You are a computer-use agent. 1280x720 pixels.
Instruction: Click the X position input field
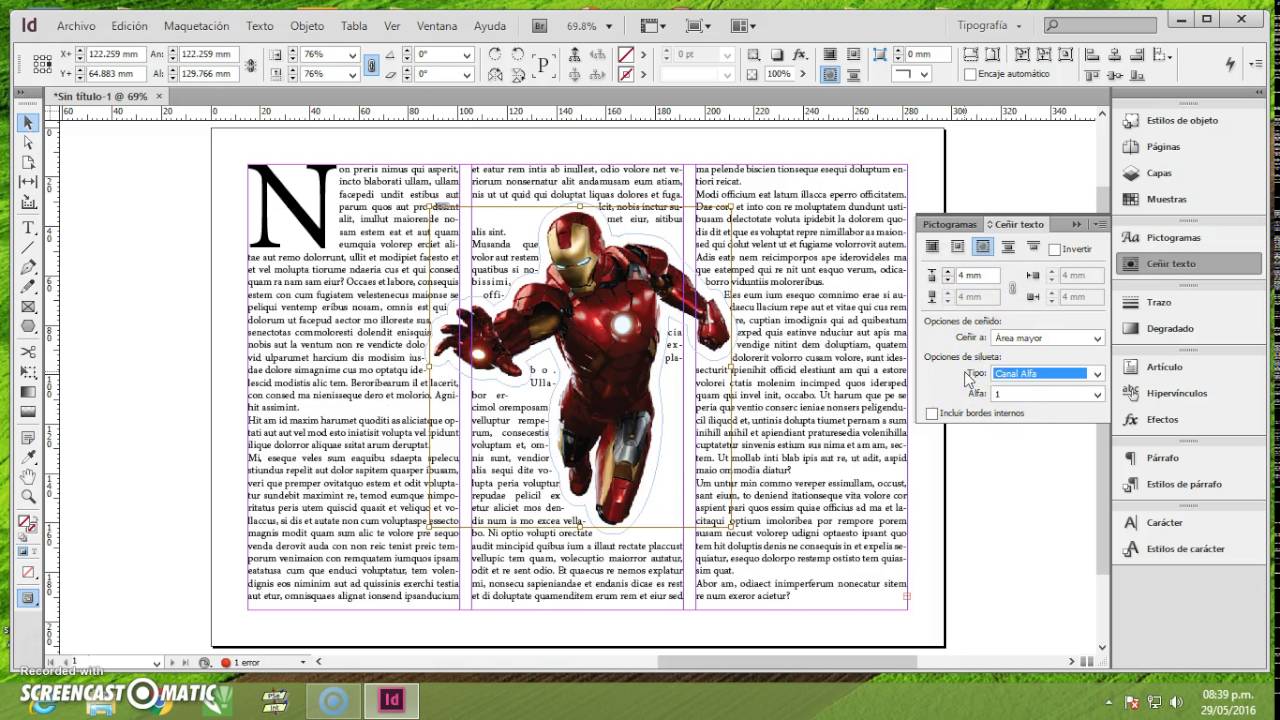[x=115, y=55]
